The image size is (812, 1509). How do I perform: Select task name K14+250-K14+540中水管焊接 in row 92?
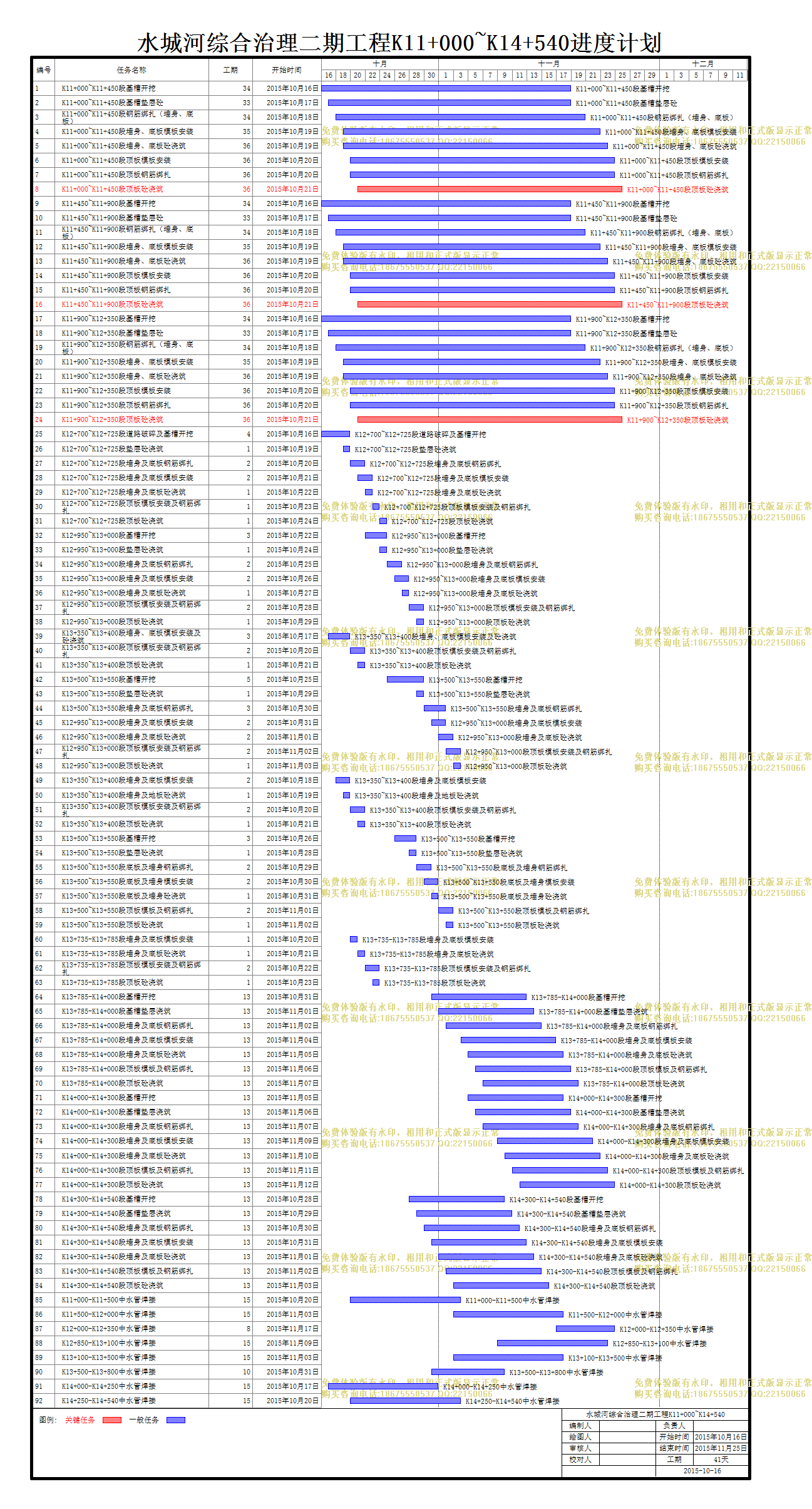pos(109,1401)
